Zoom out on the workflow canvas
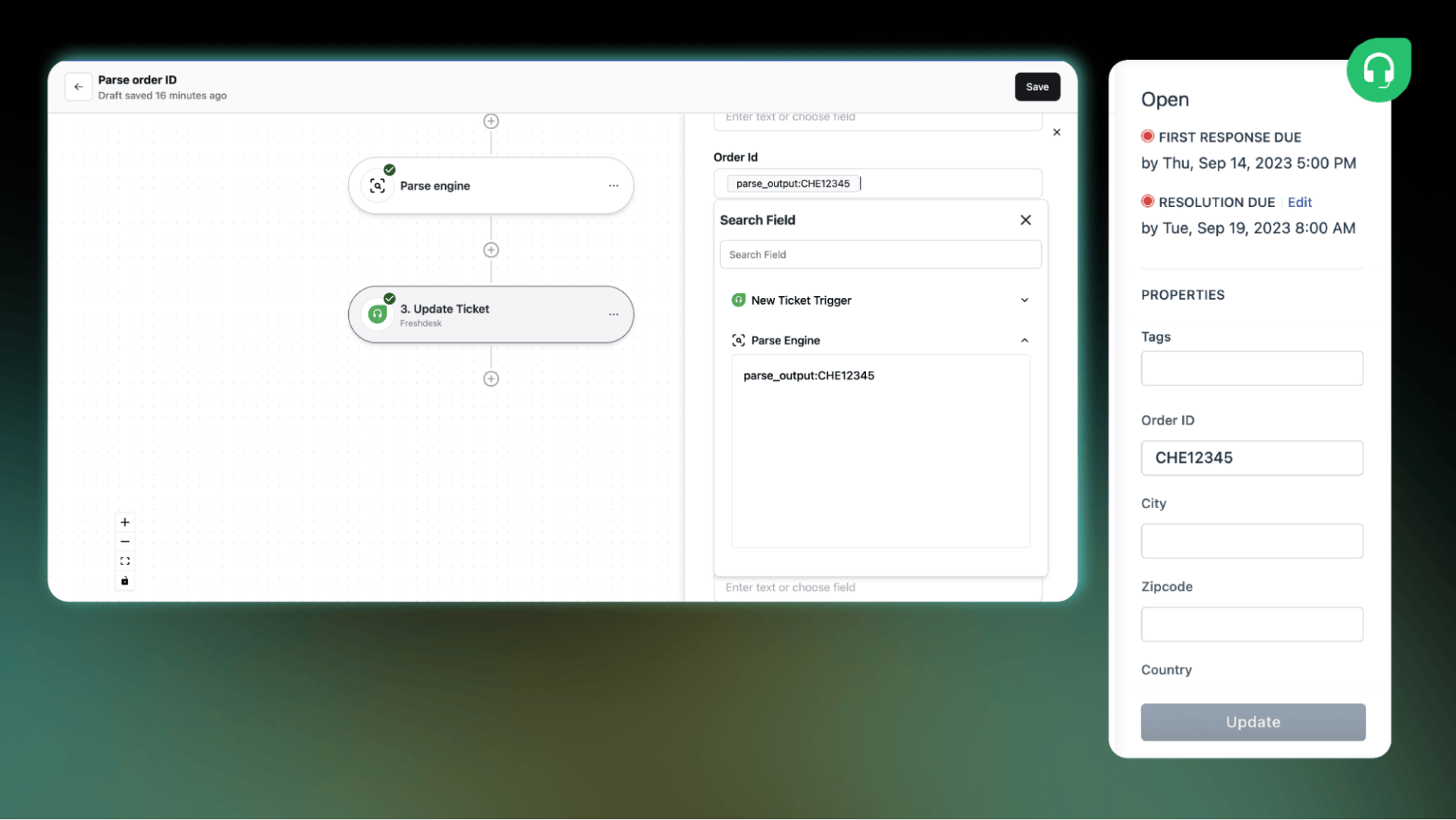This screenshot has height=820, width=1456. click(x=125, y=542)
